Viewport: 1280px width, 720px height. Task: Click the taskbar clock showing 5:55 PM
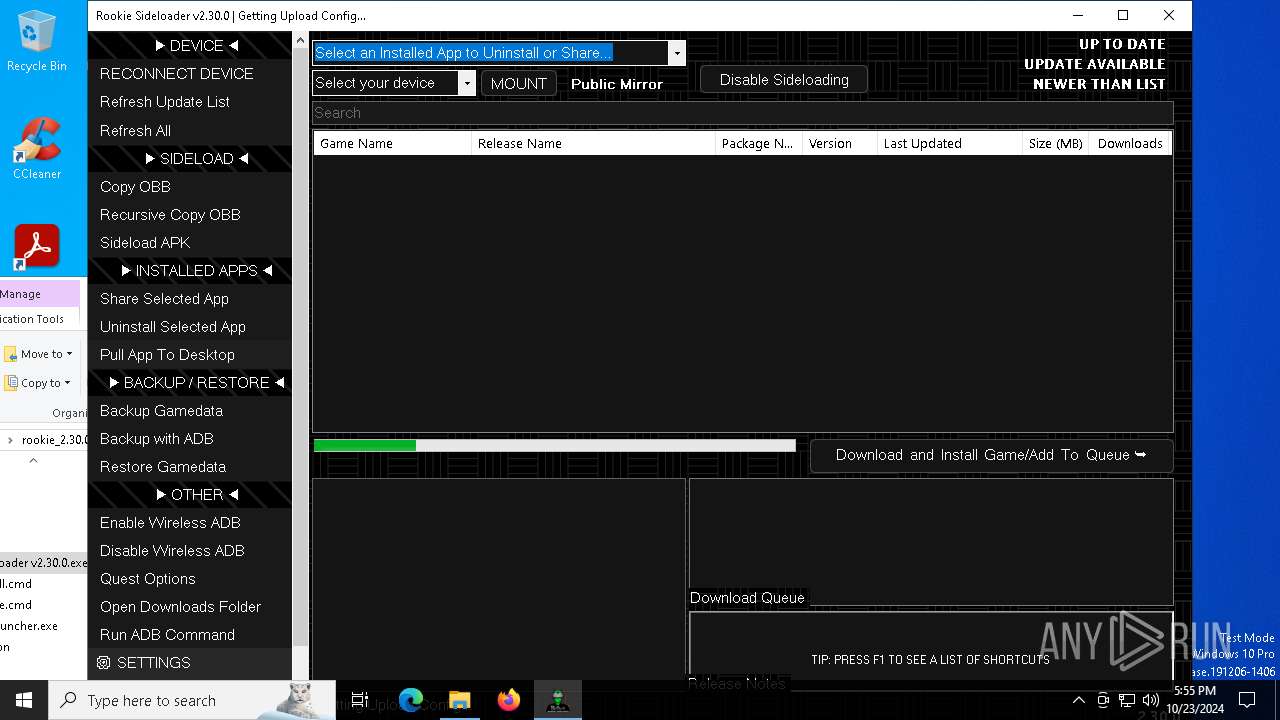point(1195,700)
